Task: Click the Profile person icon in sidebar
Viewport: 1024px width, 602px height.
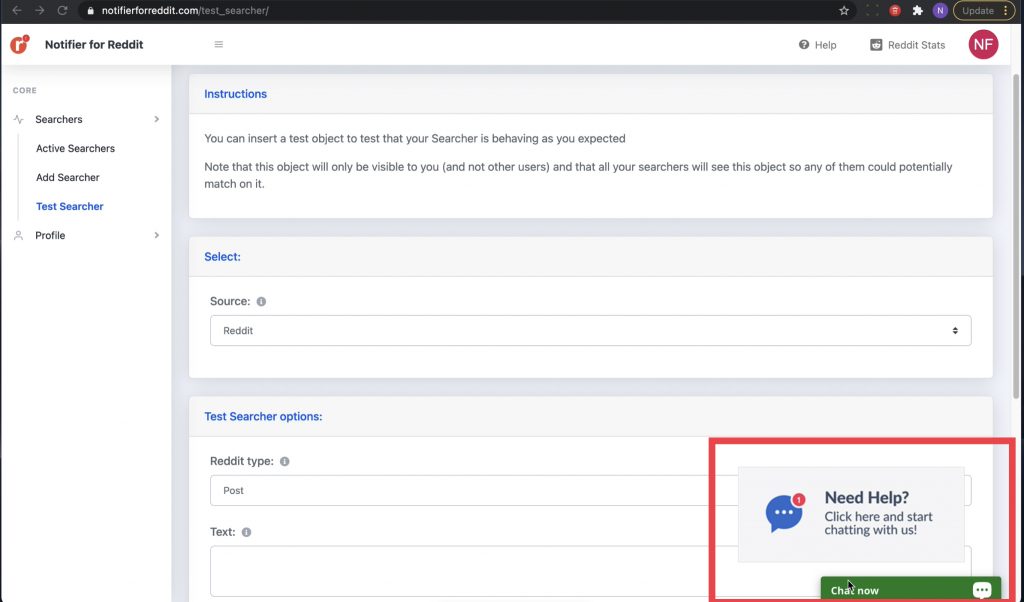Action: click(x=18, y=236)
